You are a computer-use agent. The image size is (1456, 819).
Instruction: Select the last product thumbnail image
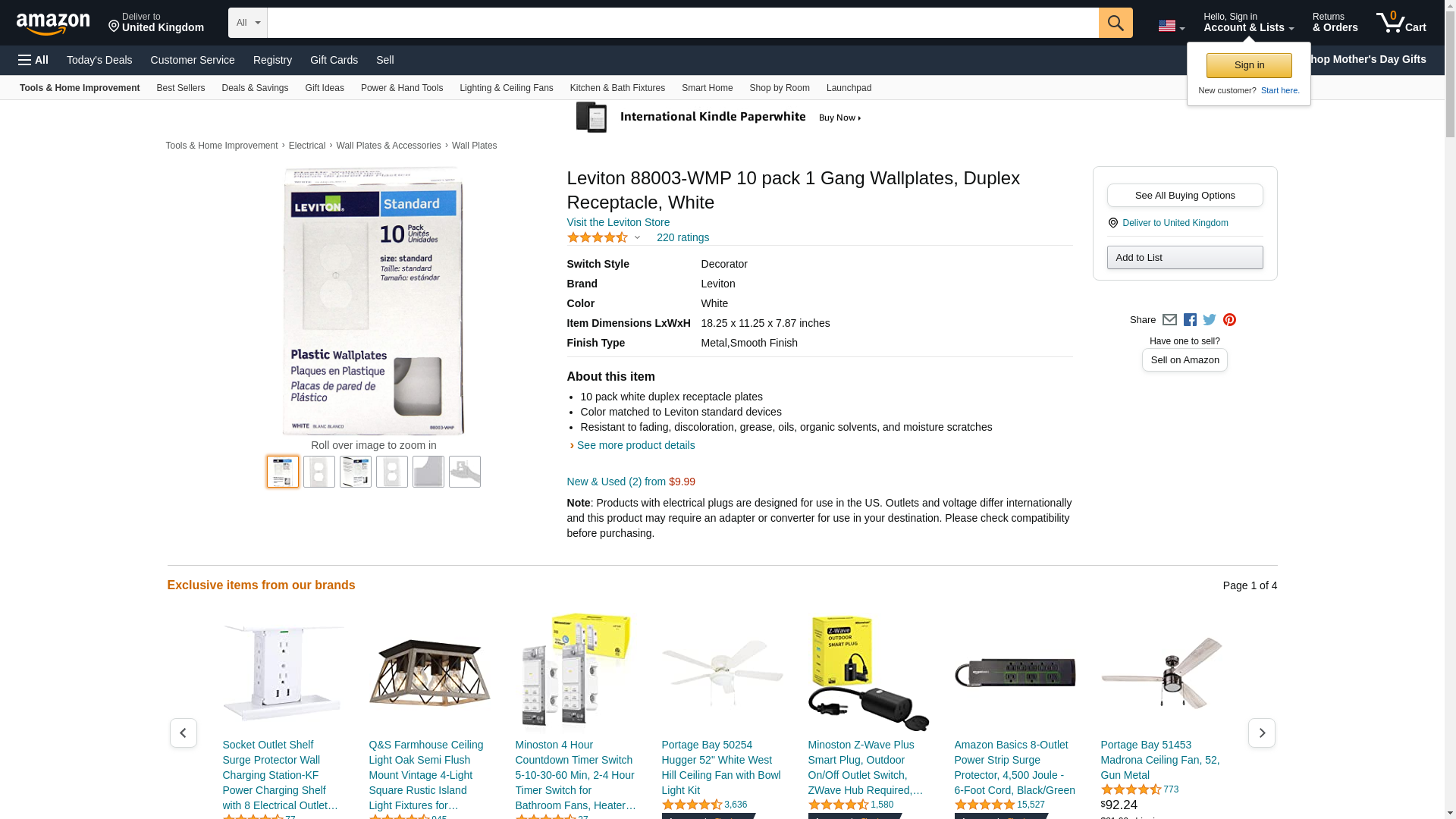[464, 472]
